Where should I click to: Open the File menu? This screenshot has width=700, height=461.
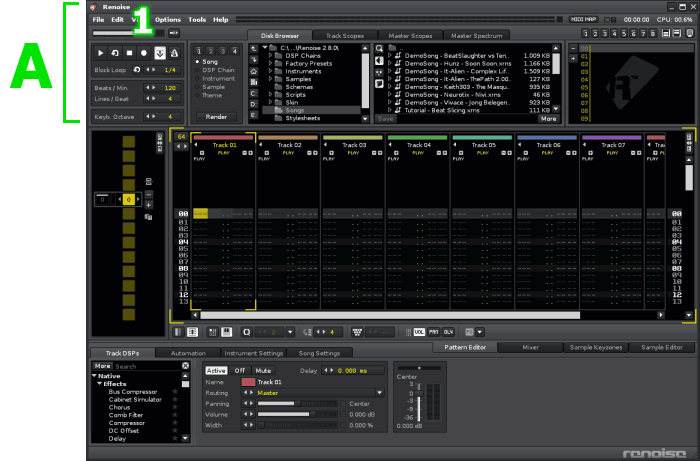click(98, 20)
